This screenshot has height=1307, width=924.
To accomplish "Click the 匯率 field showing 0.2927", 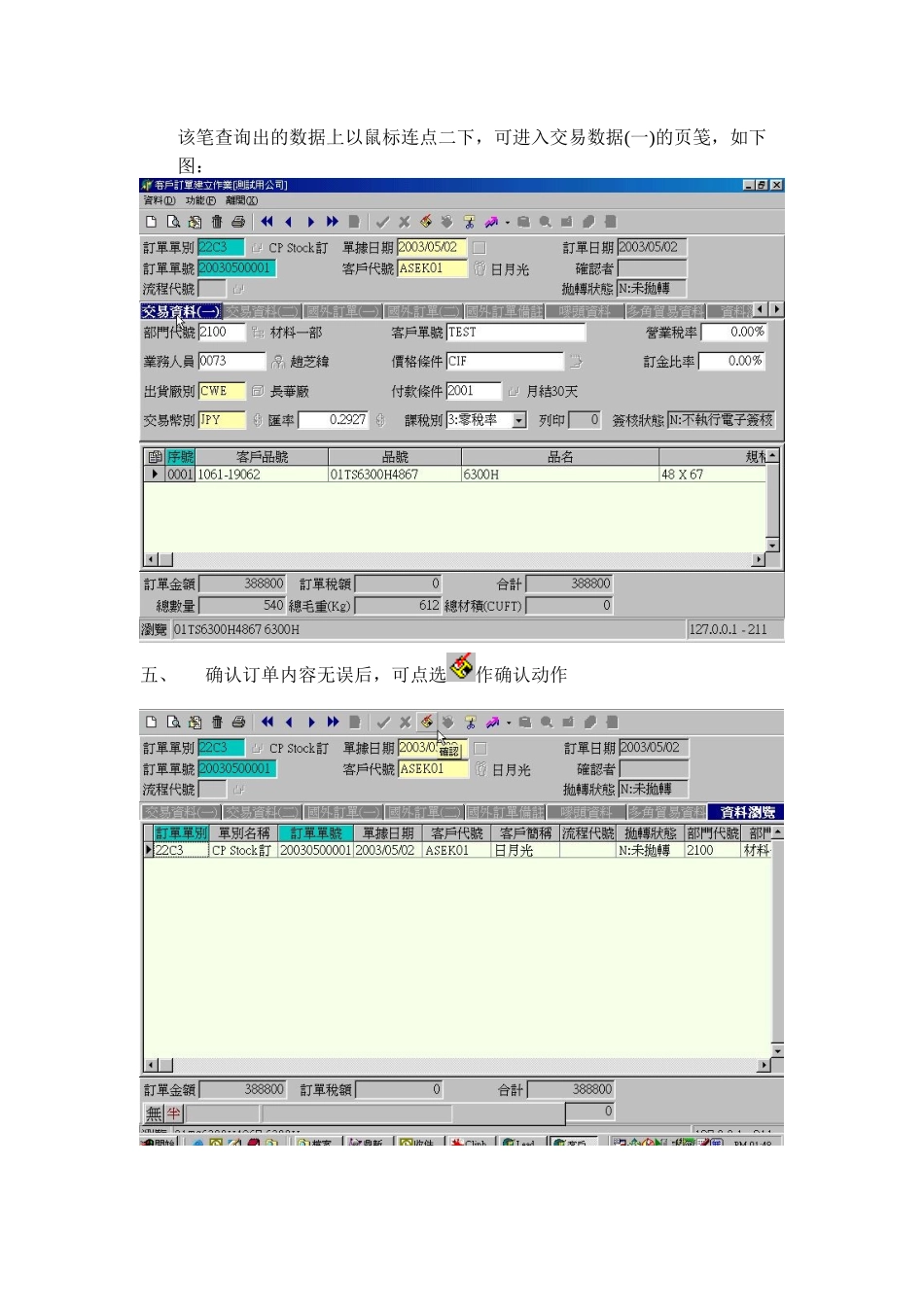I will click(x=333, y=420).
